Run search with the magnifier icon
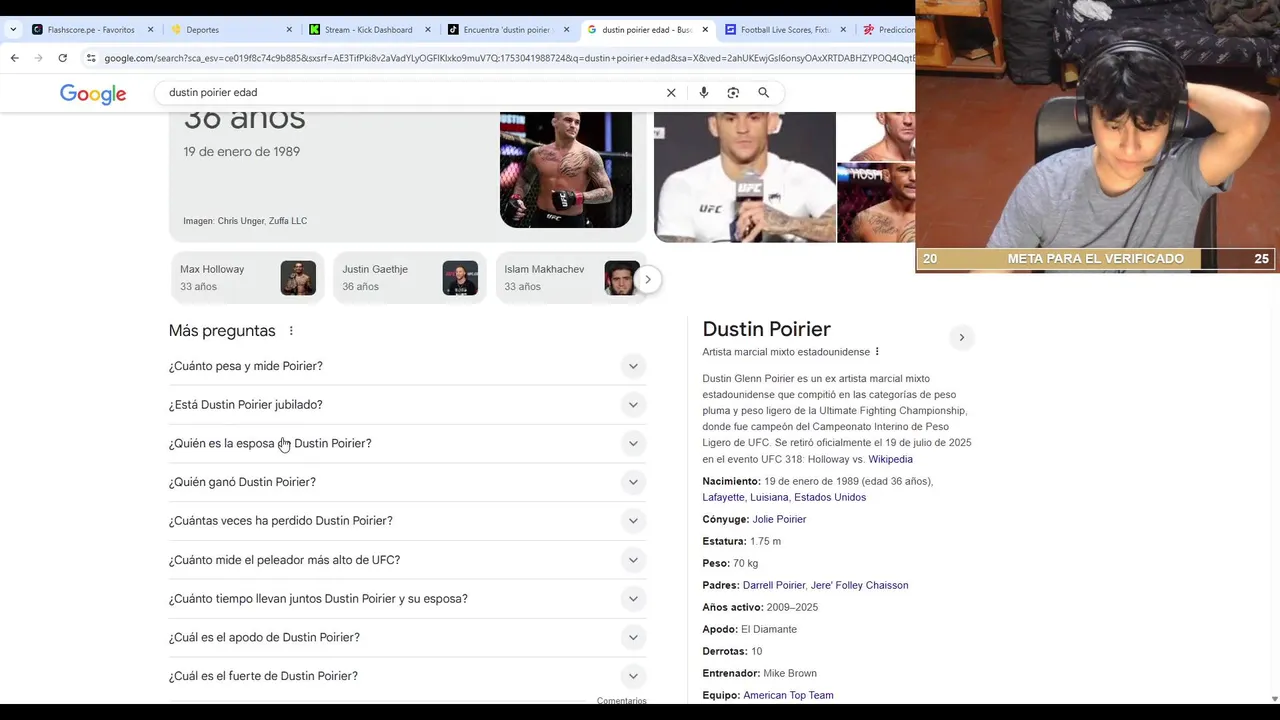The height and width of the screenshot is (720, 1280). click(x=763, y=93)
